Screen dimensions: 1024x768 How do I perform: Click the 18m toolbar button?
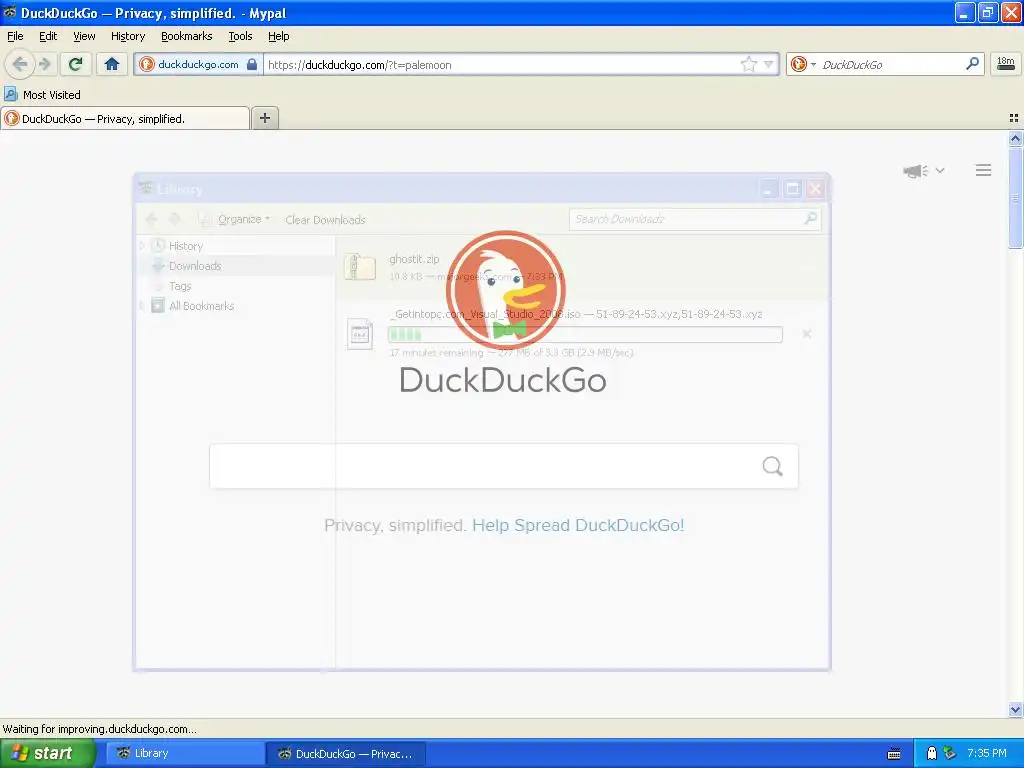tap(1006, 63)
